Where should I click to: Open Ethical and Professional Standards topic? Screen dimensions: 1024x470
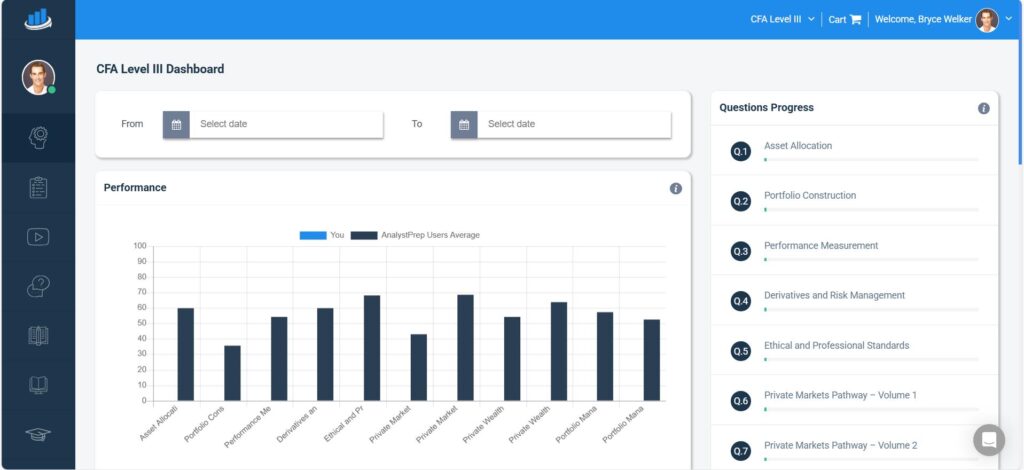[x=837, y=345]
